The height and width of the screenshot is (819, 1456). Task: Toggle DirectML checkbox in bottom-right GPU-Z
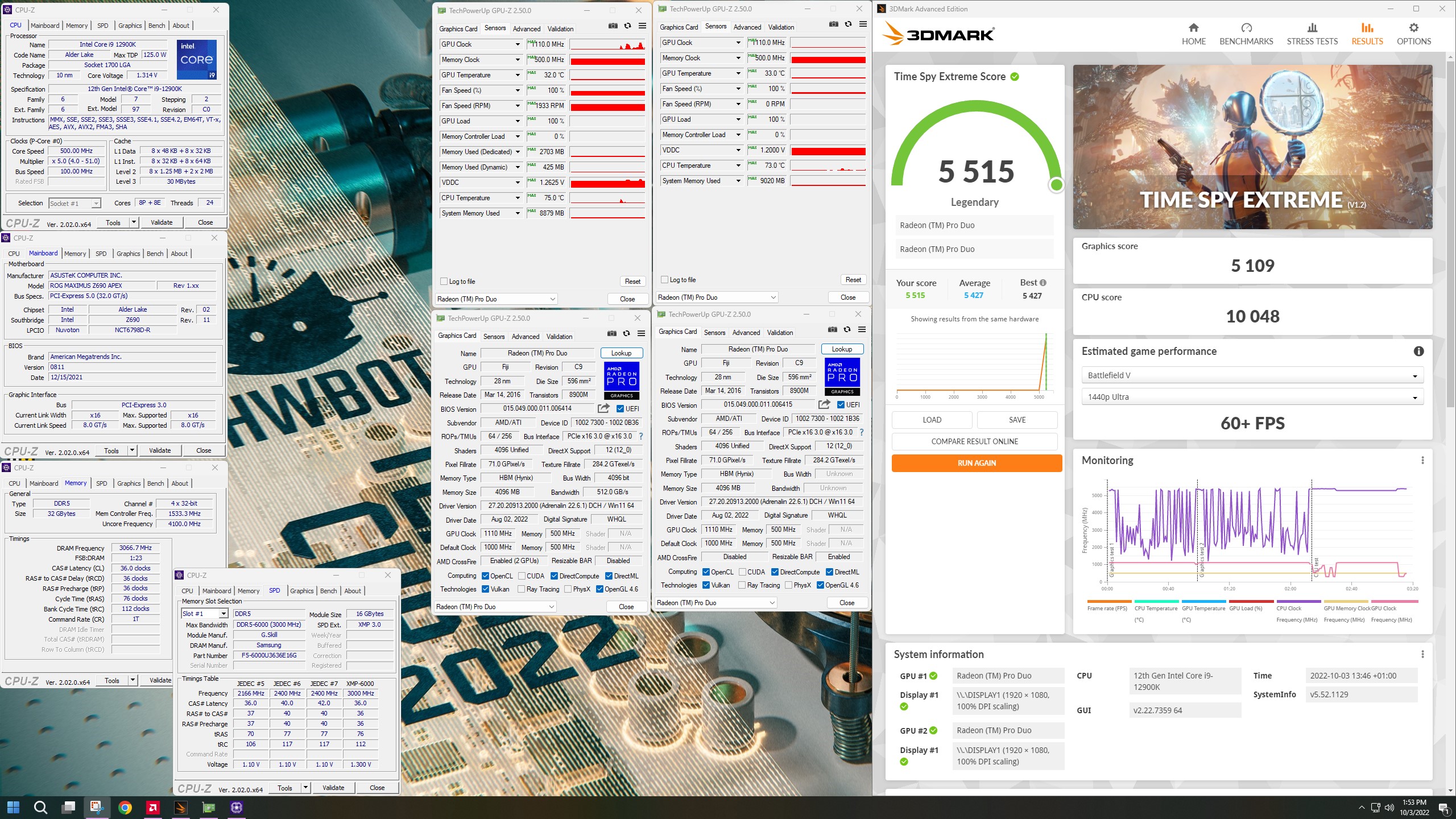pos(829,572)
